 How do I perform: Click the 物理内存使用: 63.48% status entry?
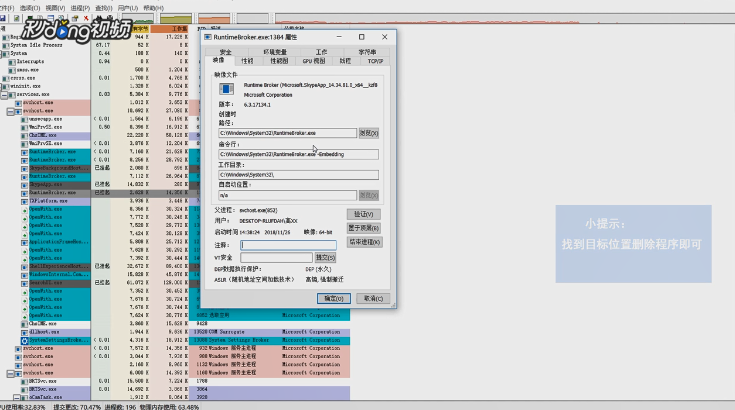click(169, 407)
